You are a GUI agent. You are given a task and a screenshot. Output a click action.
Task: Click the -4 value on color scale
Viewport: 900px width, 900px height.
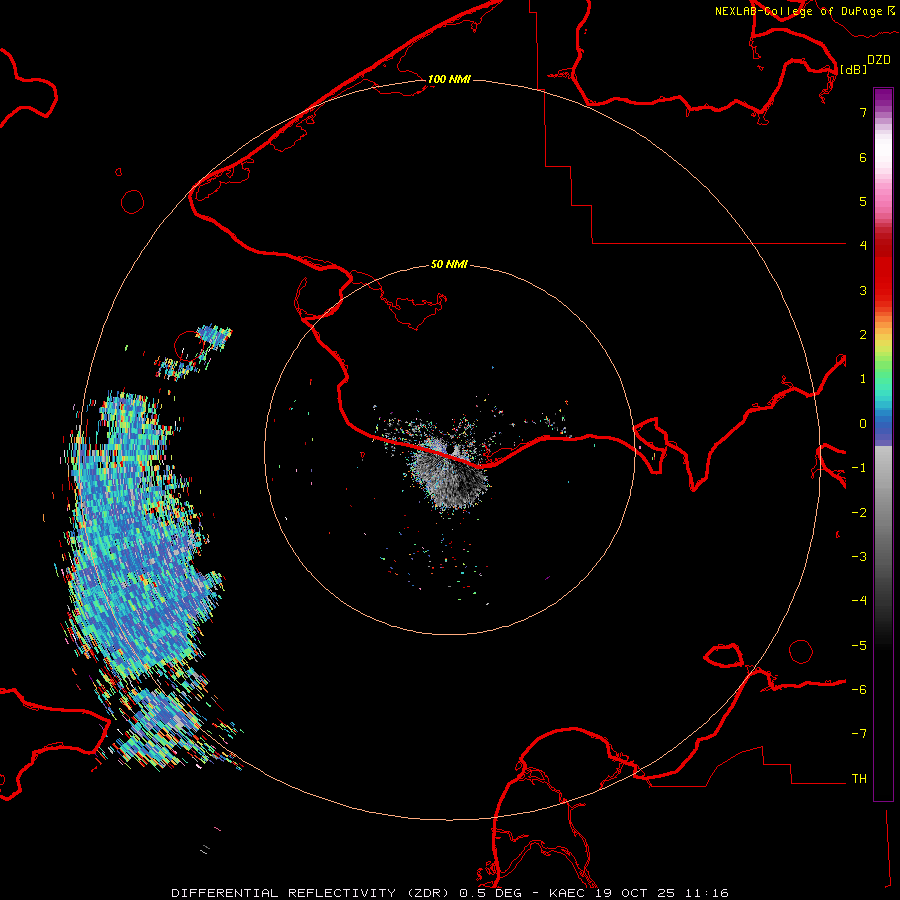coord(859,600)
